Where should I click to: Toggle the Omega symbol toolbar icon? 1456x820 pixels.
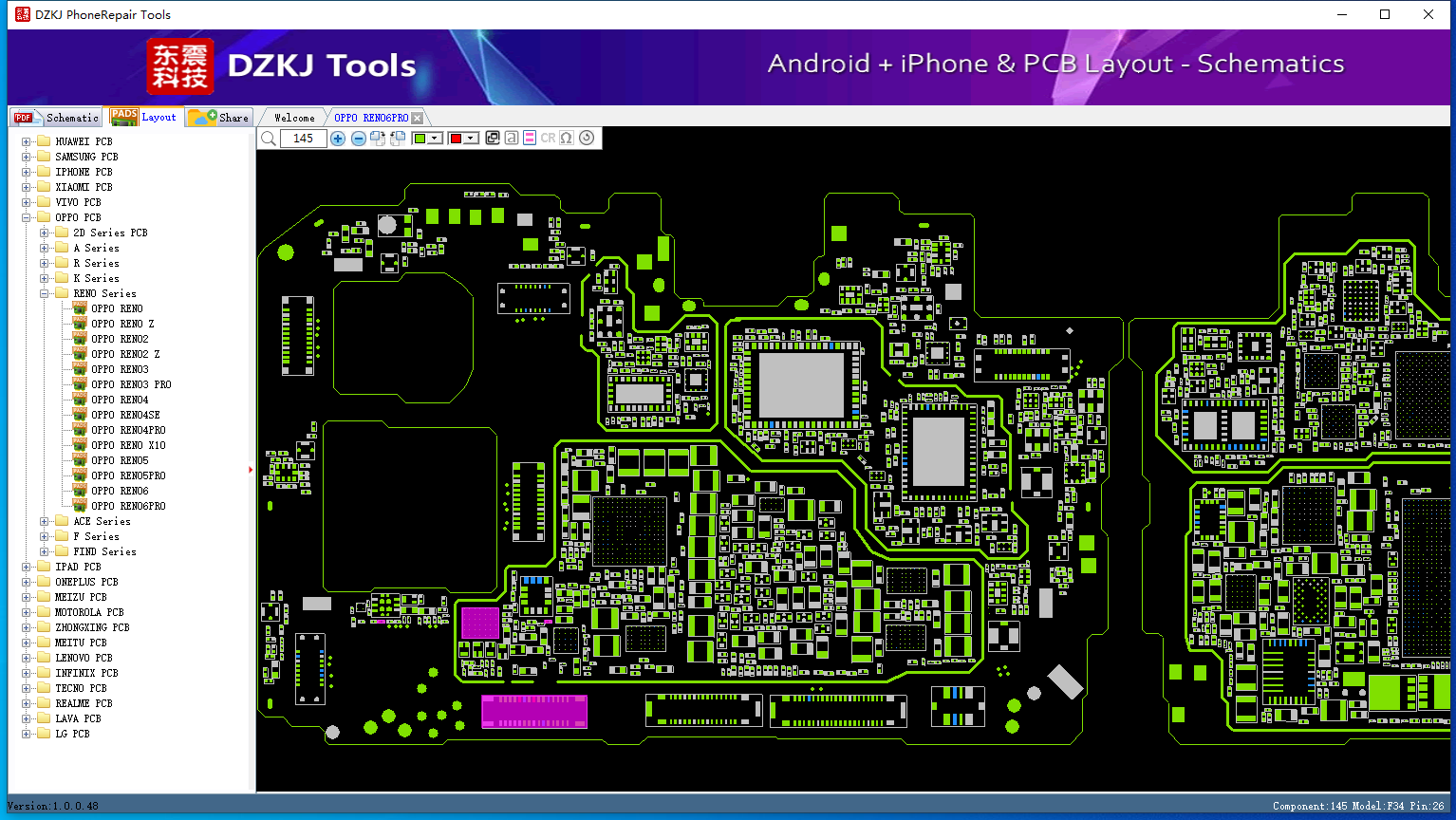coord(567,139)
